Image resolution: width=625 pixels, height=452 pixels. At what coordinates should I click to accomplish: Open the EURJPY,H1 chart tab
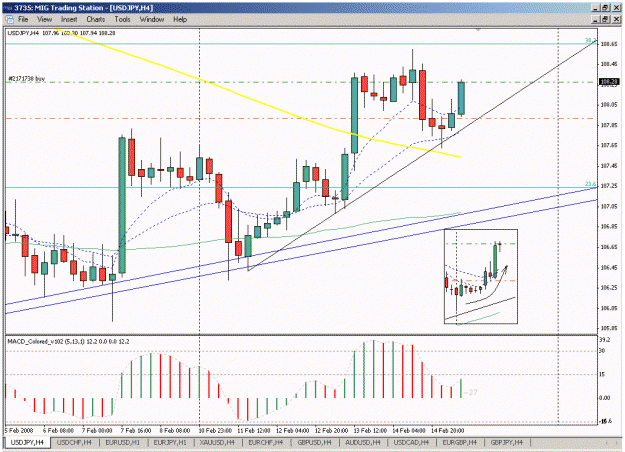pos(170,442)
